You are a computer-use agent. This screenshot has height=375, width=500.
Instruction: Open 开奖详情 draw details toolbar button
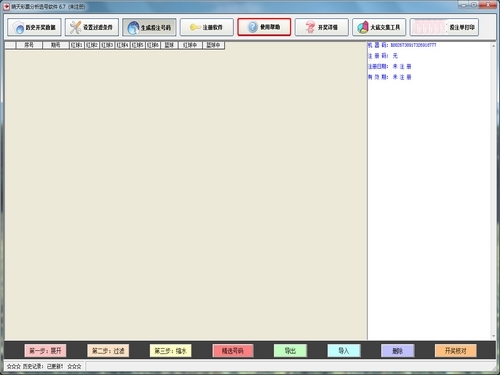[322, 27]
